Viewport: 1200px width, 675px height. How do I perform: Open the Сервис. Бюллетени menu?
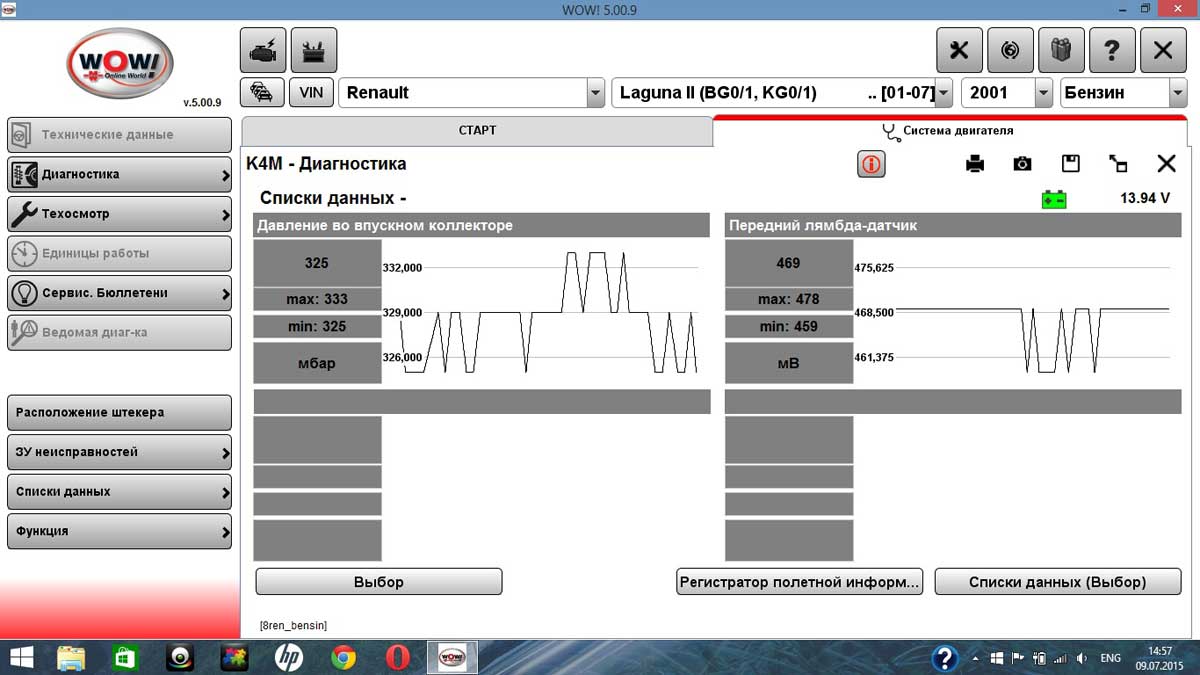119,293
